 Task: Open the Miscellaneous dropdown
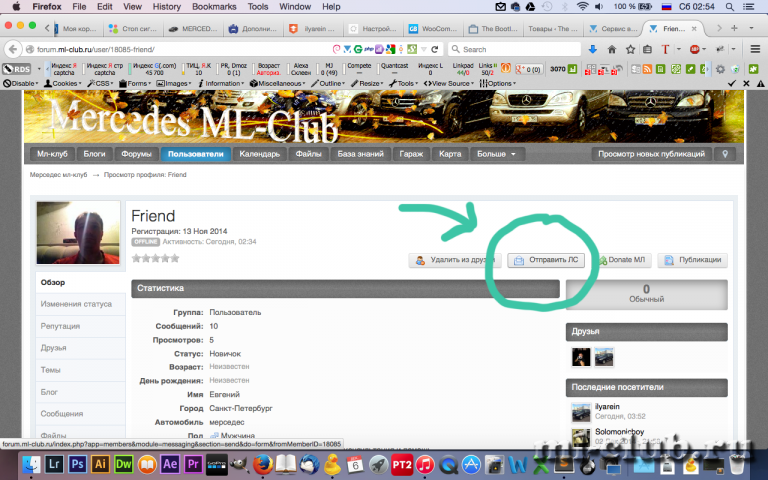[277, 83]
